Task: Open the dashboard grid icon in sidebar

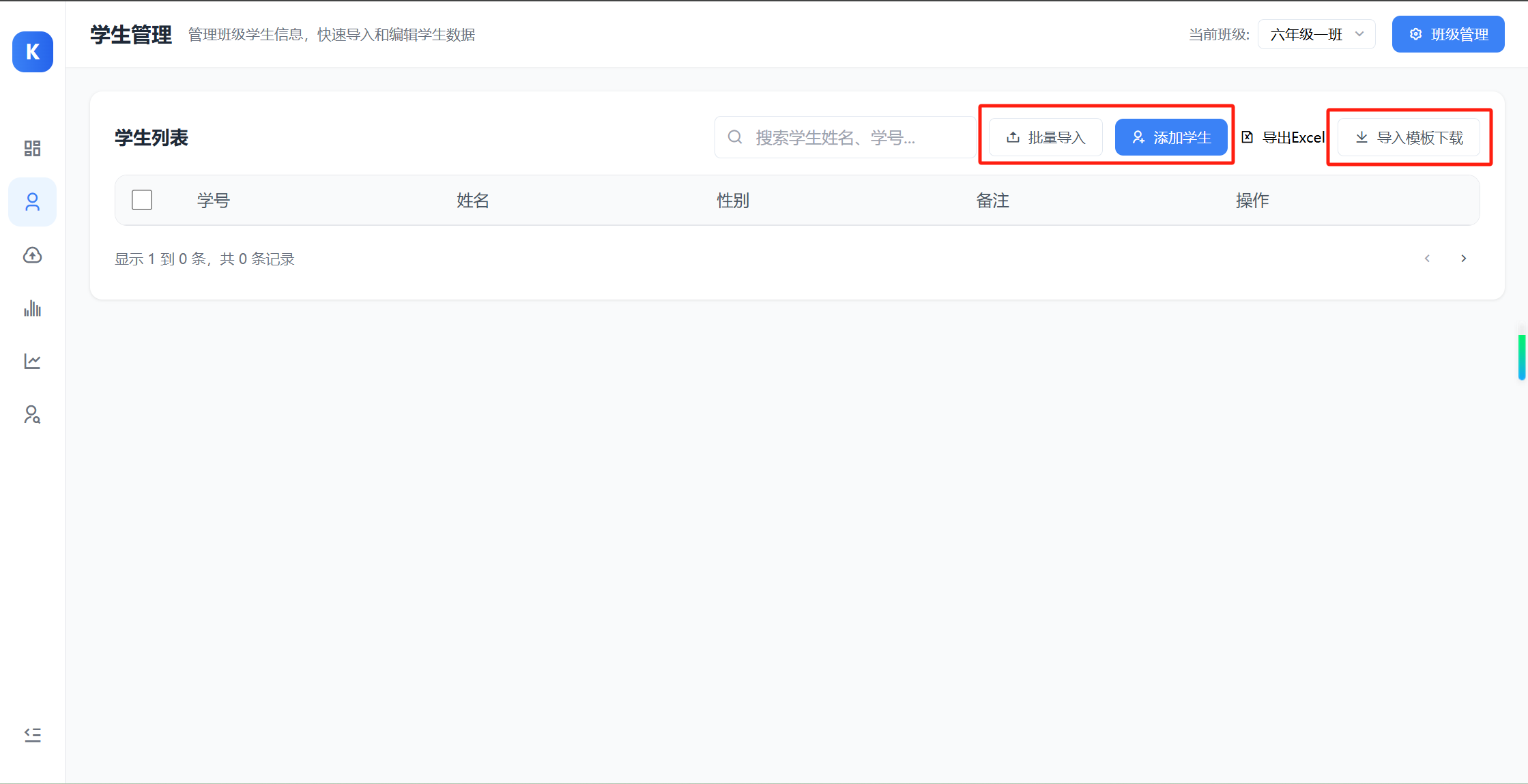Action: pyautogui.click(x=32, y=148)
